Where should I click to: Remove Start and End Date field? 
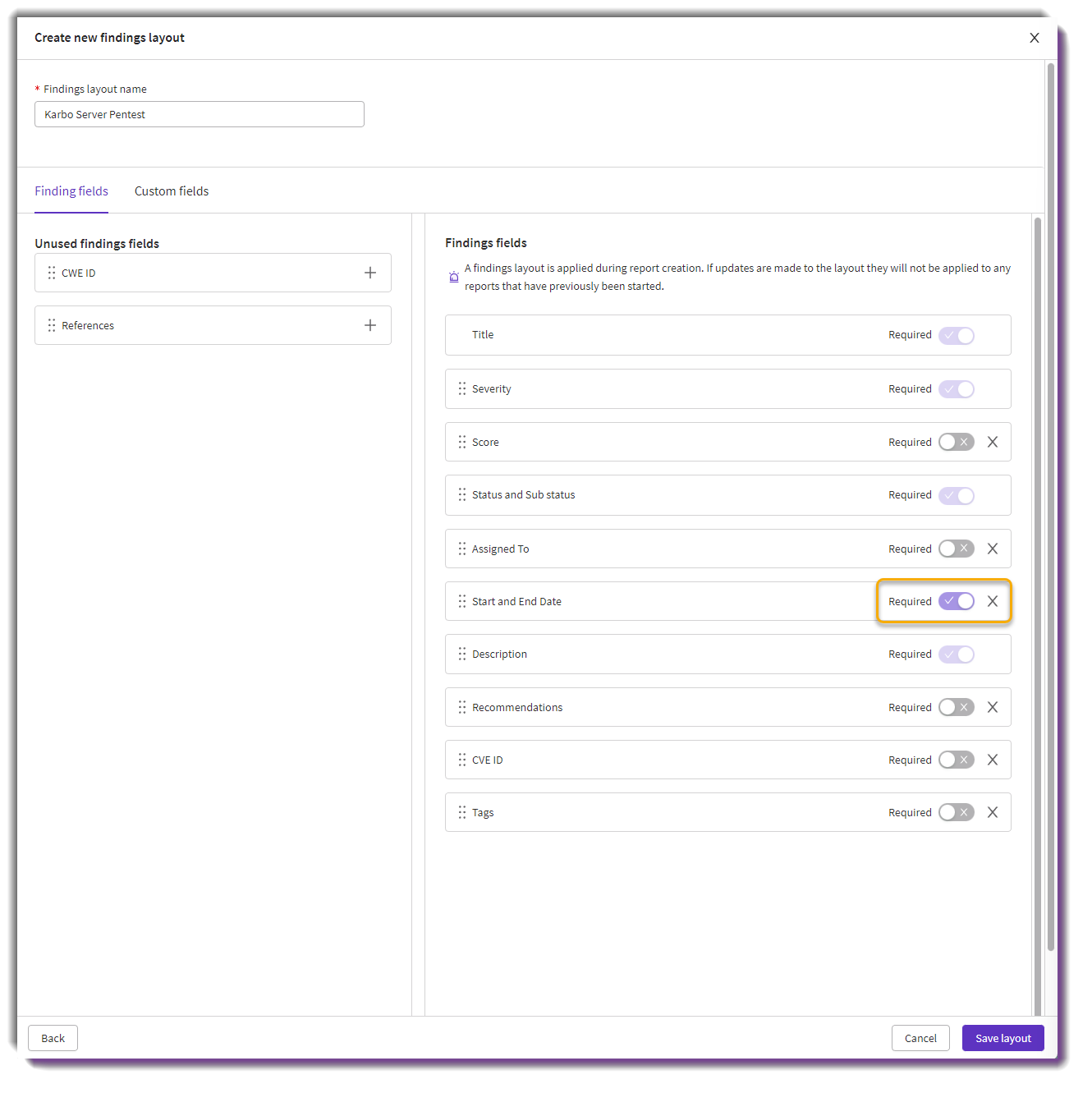tap(993, 601)
